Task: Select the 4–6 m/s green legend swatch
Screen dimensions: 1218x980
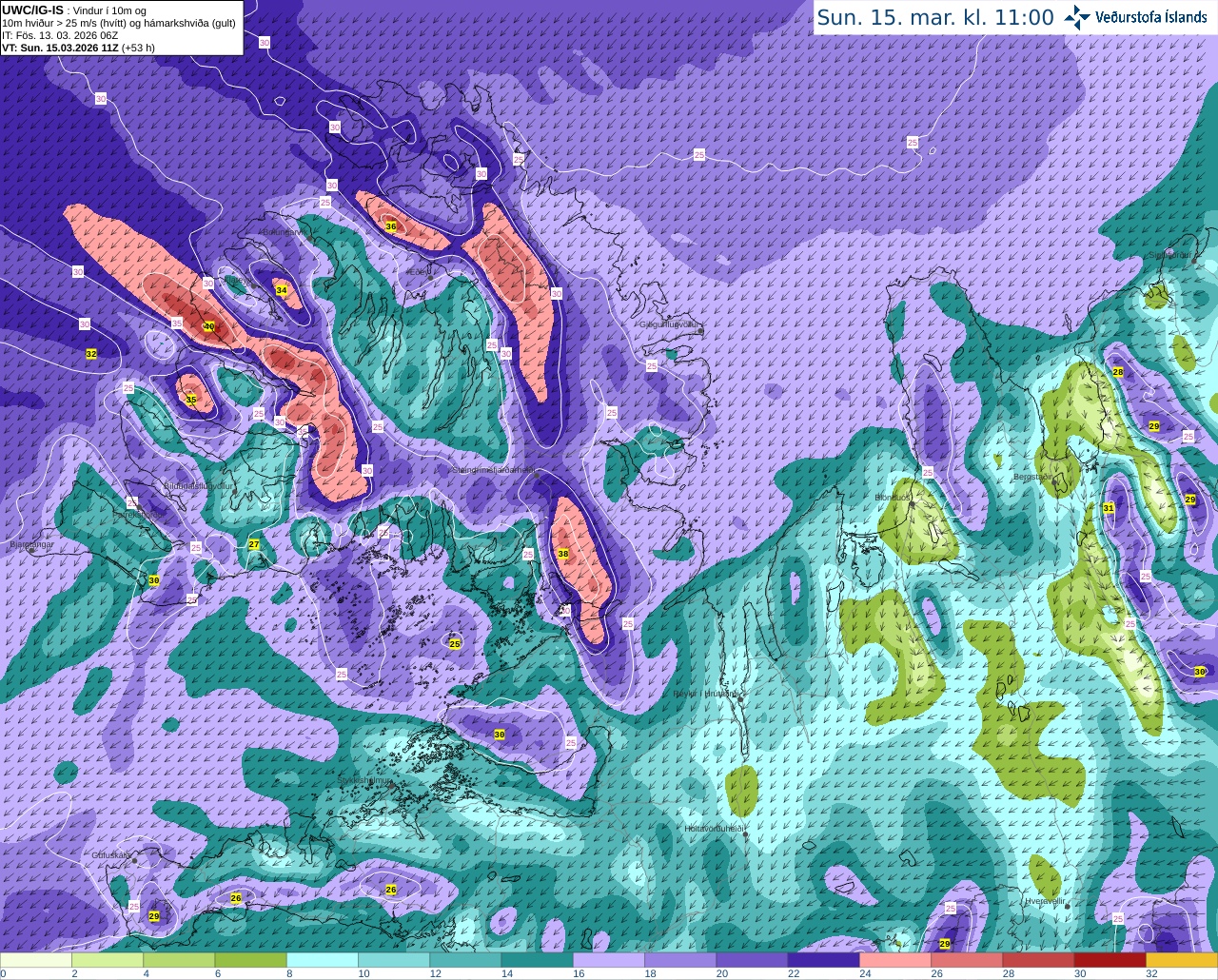Action: point(179,960)
